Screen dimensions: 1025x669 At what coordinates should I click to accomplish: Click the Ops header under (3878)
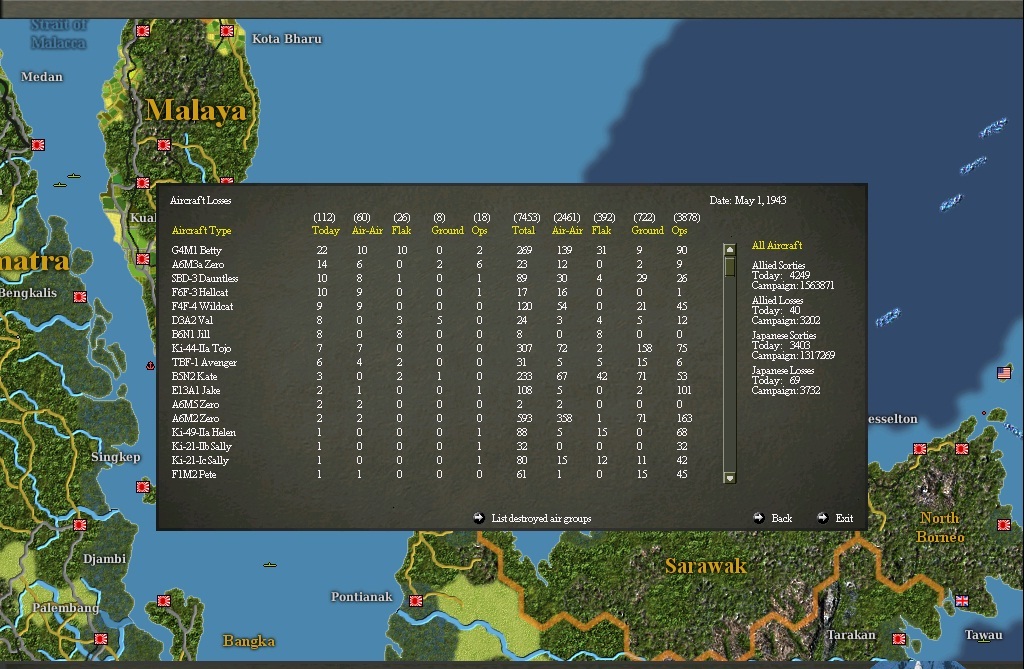679,230
